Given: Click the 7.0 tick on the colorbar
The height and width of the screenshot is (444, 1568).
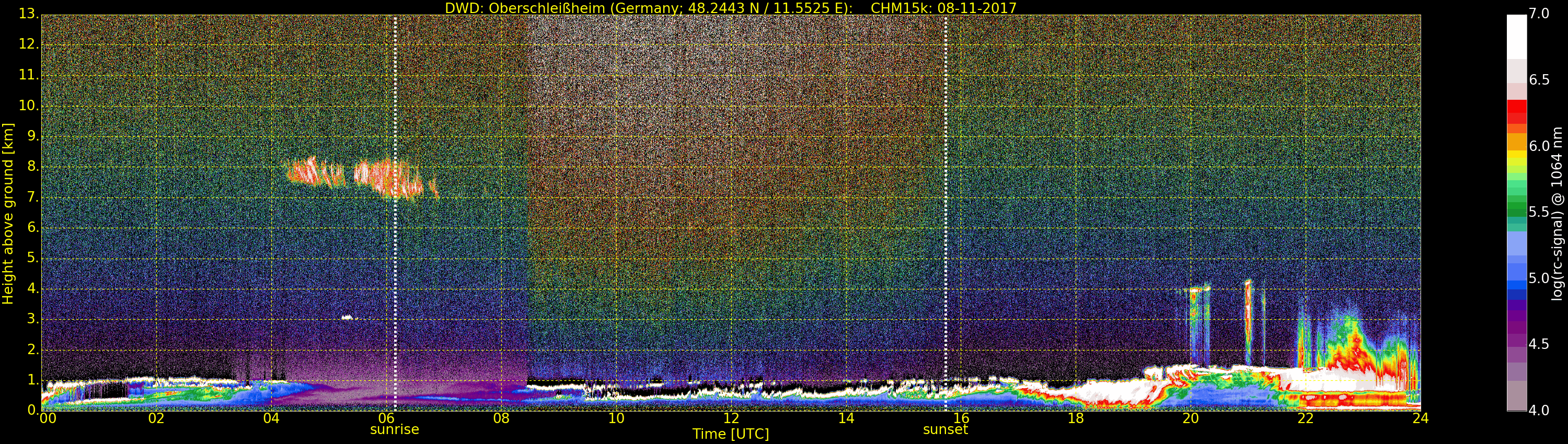Looking at the screenshot, I should [x=1539, y=14].
